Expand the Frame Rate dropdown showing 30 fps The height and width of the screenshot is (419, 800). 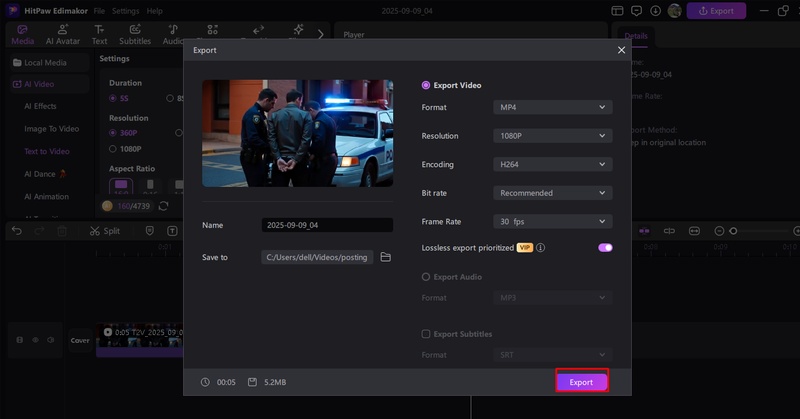553,221
